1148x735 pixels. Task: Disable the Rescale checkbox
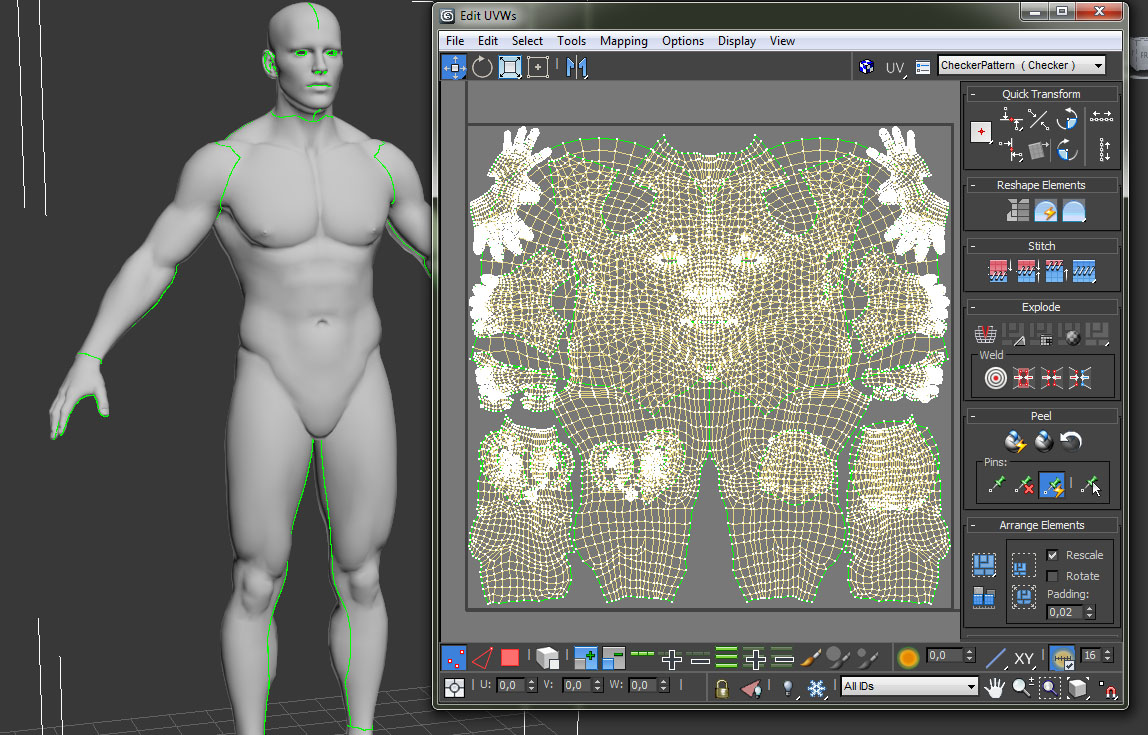click(x=1052, y=555)
